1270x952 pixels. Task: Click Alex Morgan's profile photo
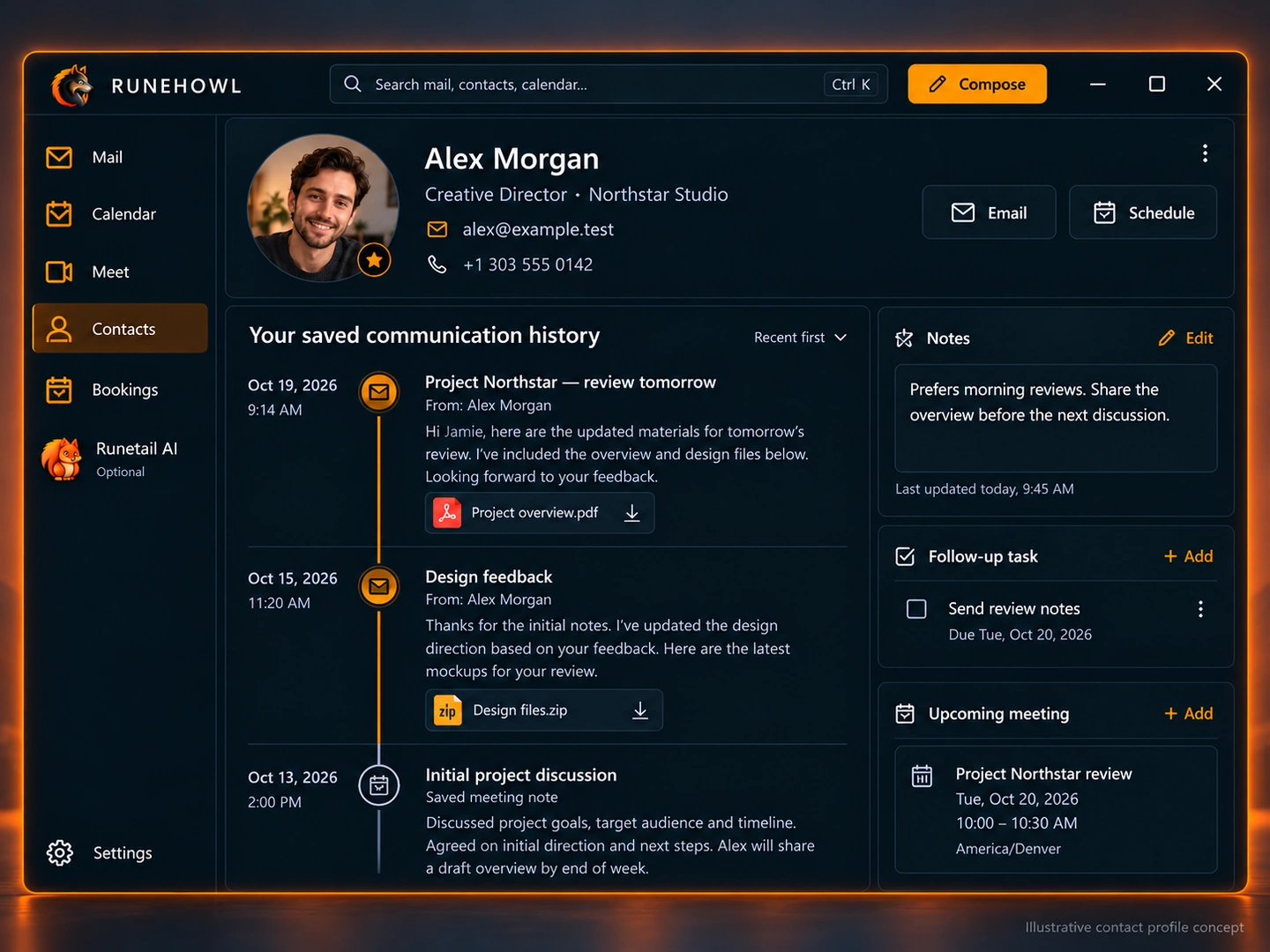323,208
